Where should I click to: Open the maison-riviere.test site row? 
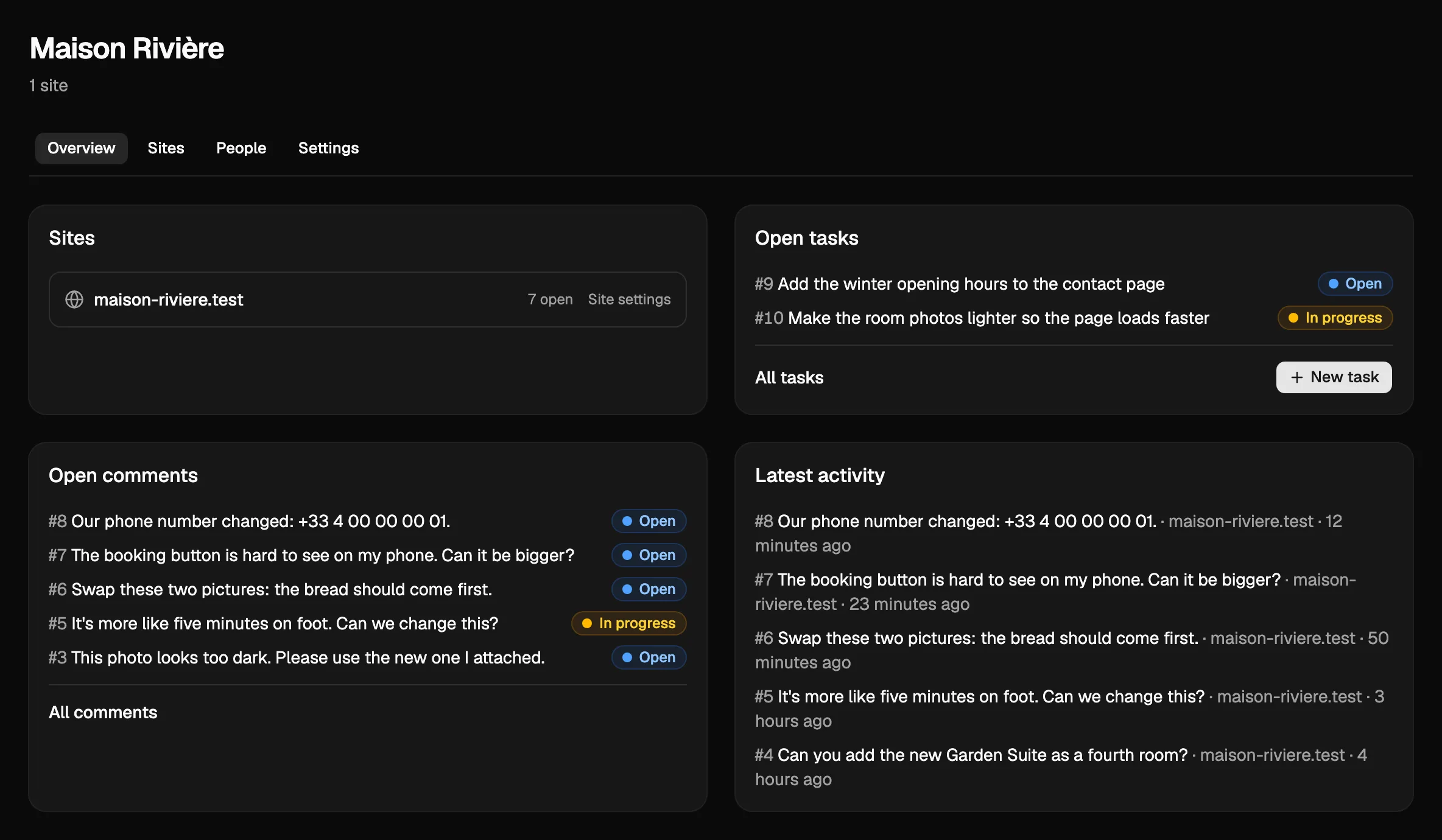(x=368, y=299)
